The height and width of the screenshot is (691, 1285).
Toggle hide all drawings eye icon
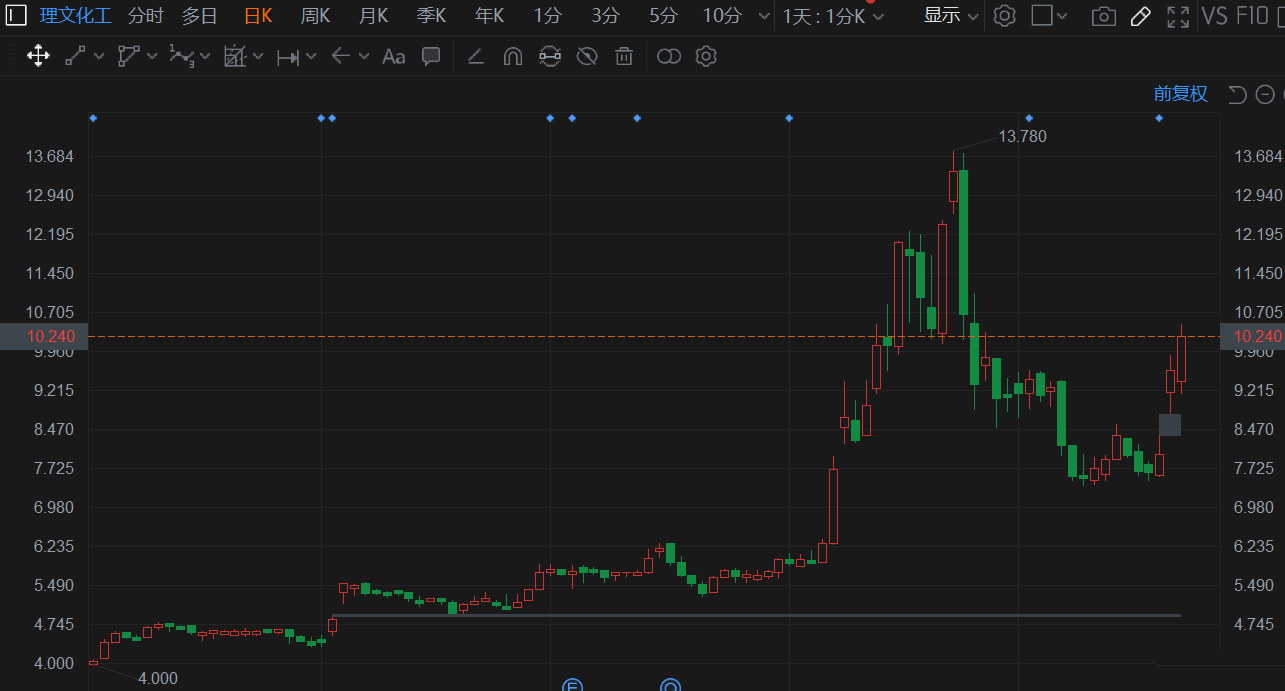click(x=587, y=56)
